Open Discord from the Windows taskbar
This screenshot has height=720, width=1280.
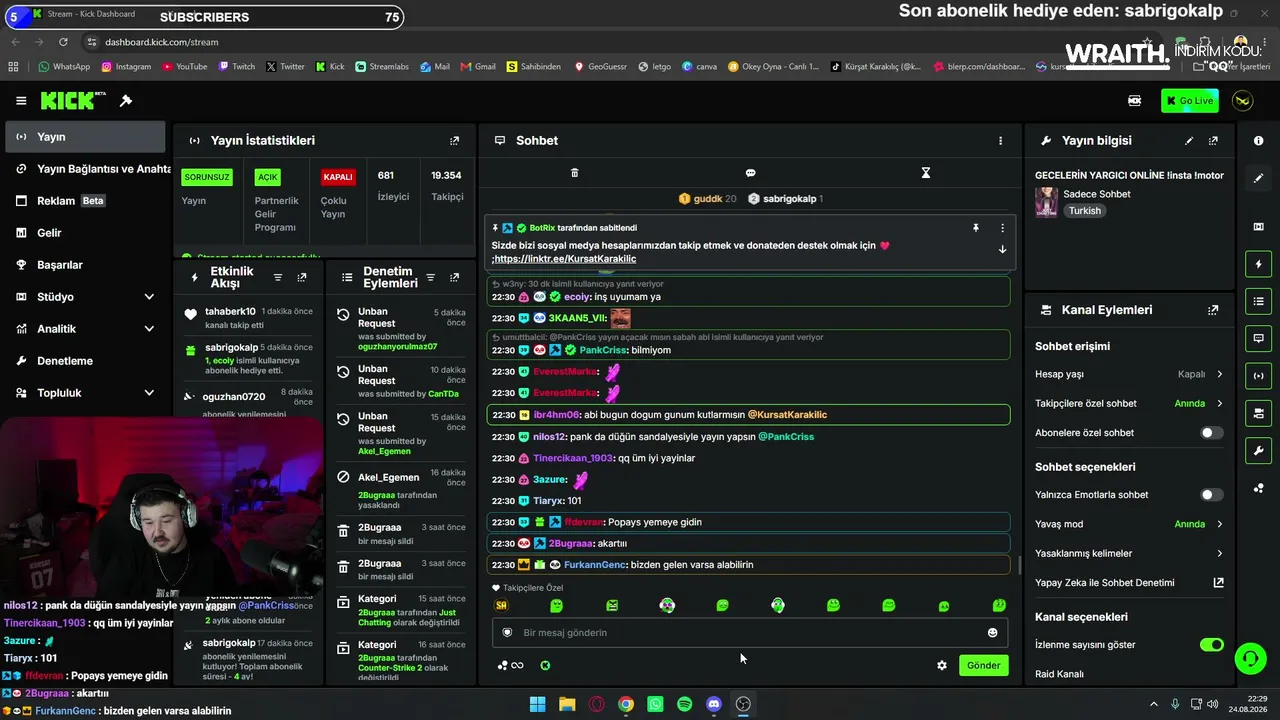point(713,704)
